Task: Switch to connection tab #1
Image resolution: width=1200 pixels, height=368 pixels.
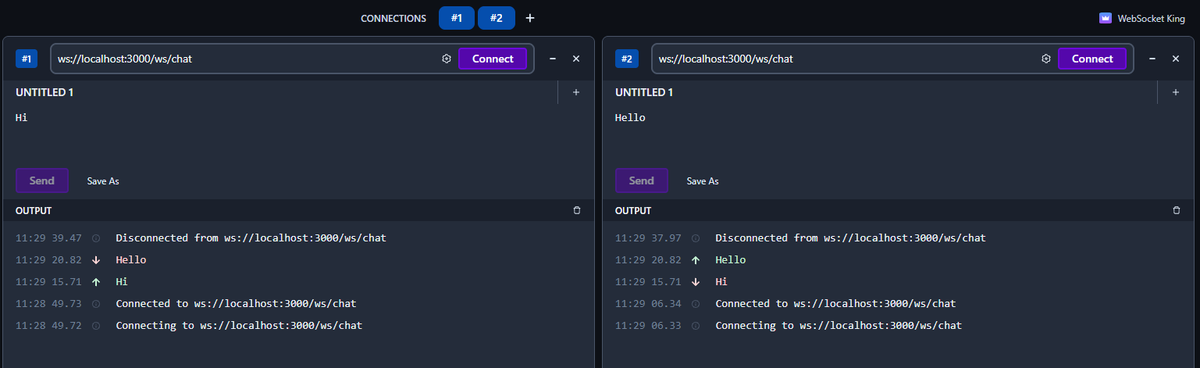Action: coord(456,18)
